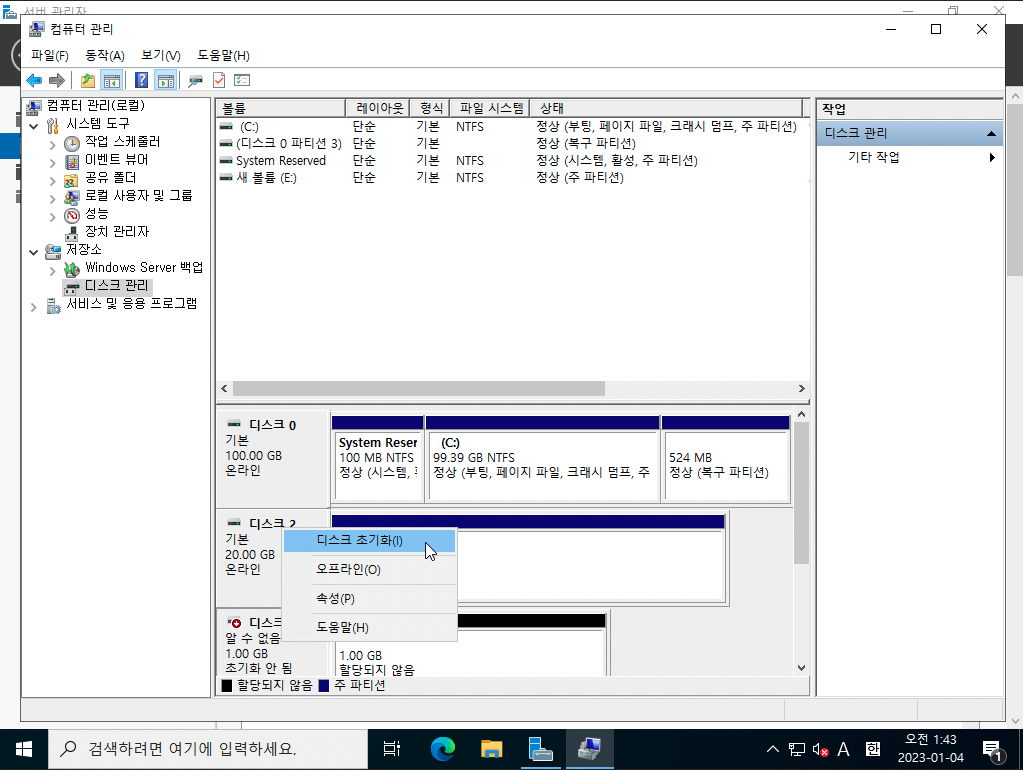Click the disk view scroll up arrow
The image size is (1023, 770).
pyautogui.click(x=801, y=414)
